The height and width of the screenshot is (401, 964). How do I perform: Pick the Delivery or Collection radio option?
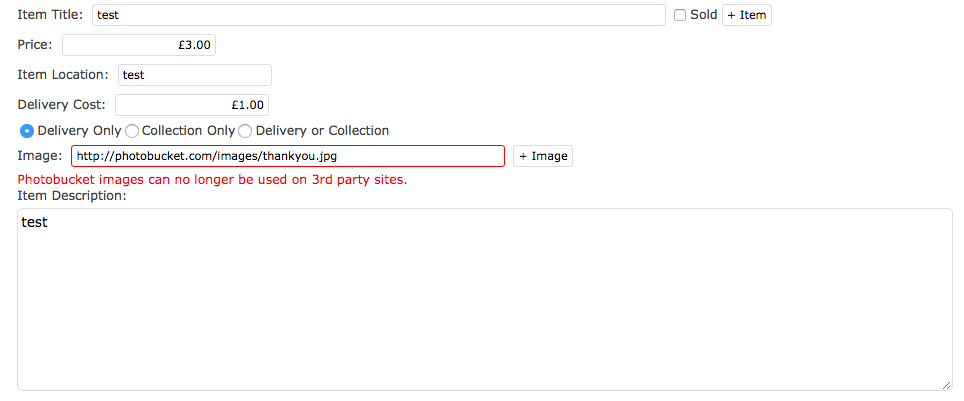coord(245,131)
